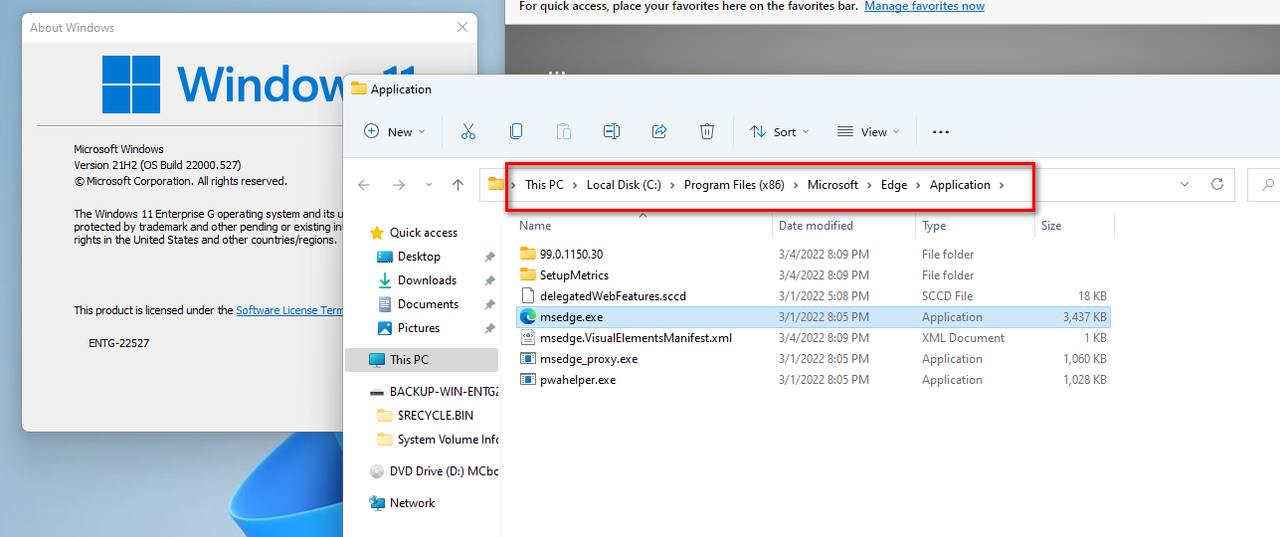This screenshot has width=1280, height=537.
Task: Unpin Downloads from Quick access
Action: click(x=489, y=281)
